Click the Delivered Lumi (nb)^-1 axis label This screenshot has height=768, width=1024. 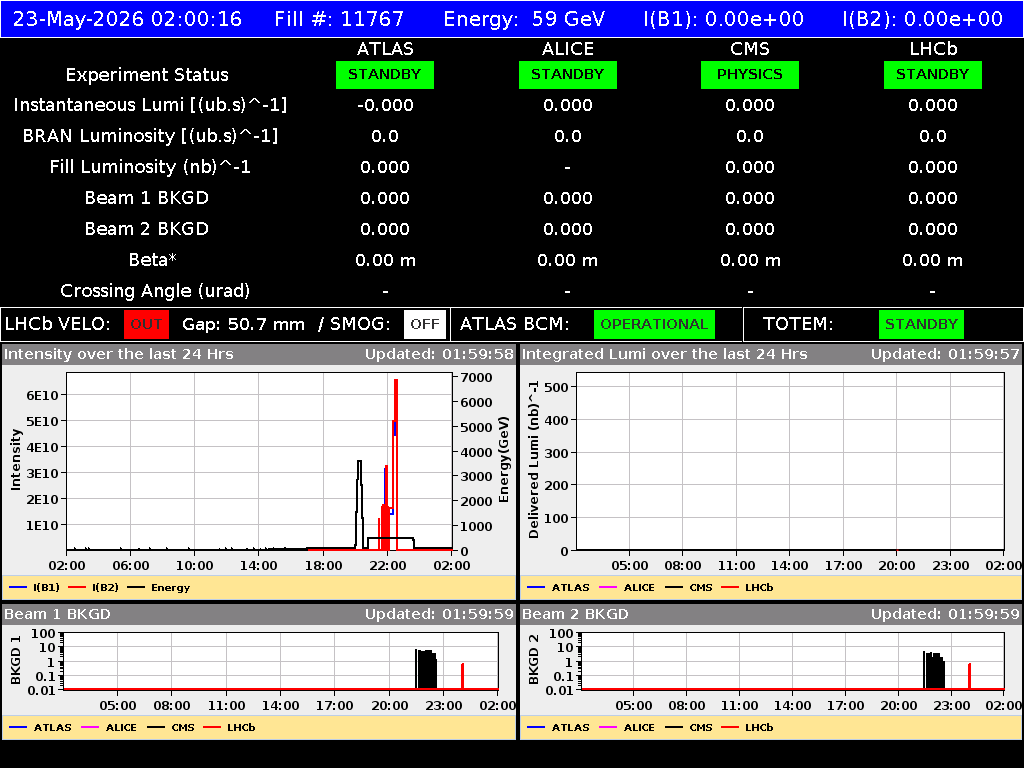tap(534, 460)
